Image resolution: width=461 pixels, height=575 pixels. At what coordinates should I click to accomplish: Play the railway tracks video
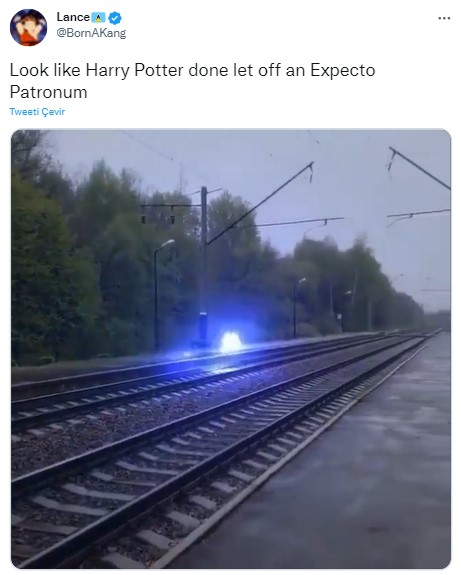click(x=231, y=349)
